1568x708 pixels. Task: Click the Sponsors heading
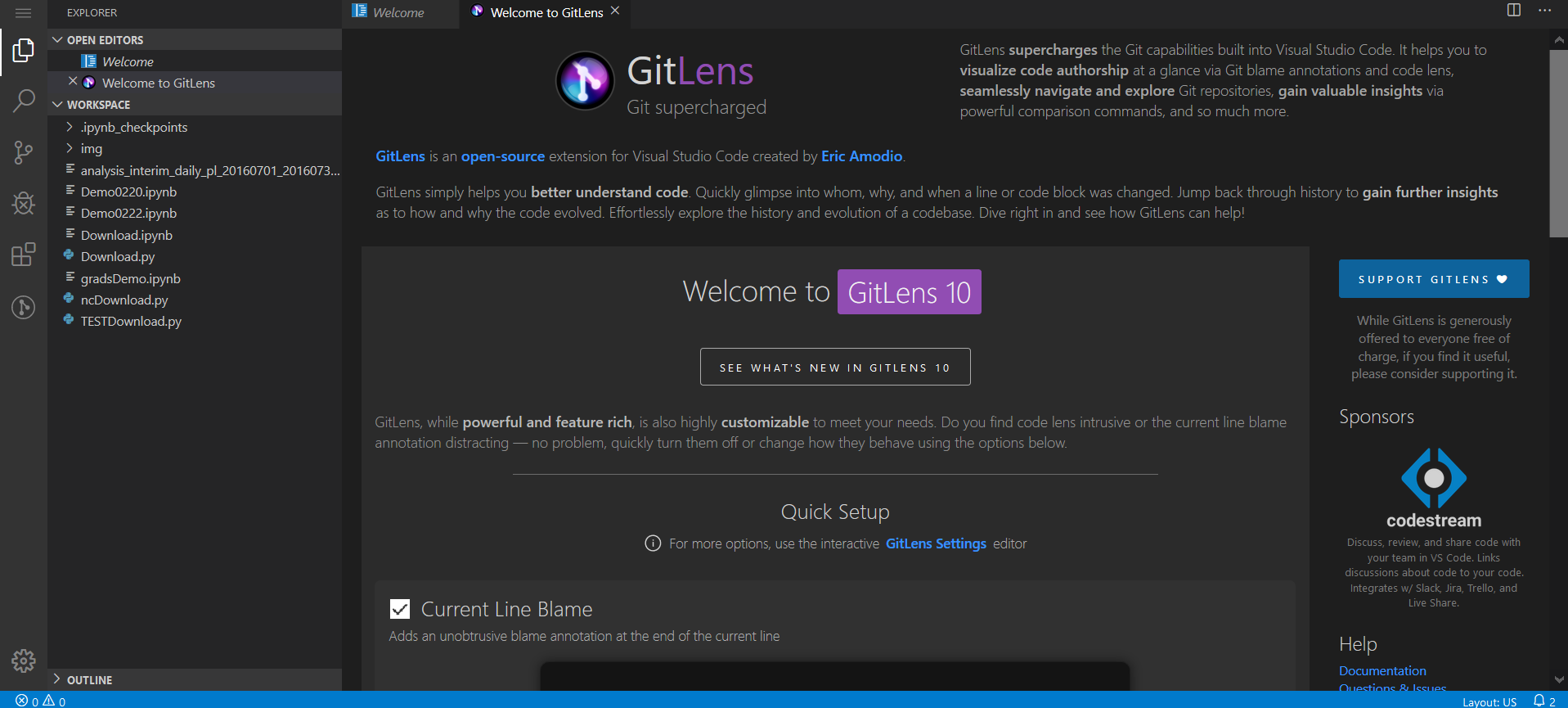(1377, 417)
